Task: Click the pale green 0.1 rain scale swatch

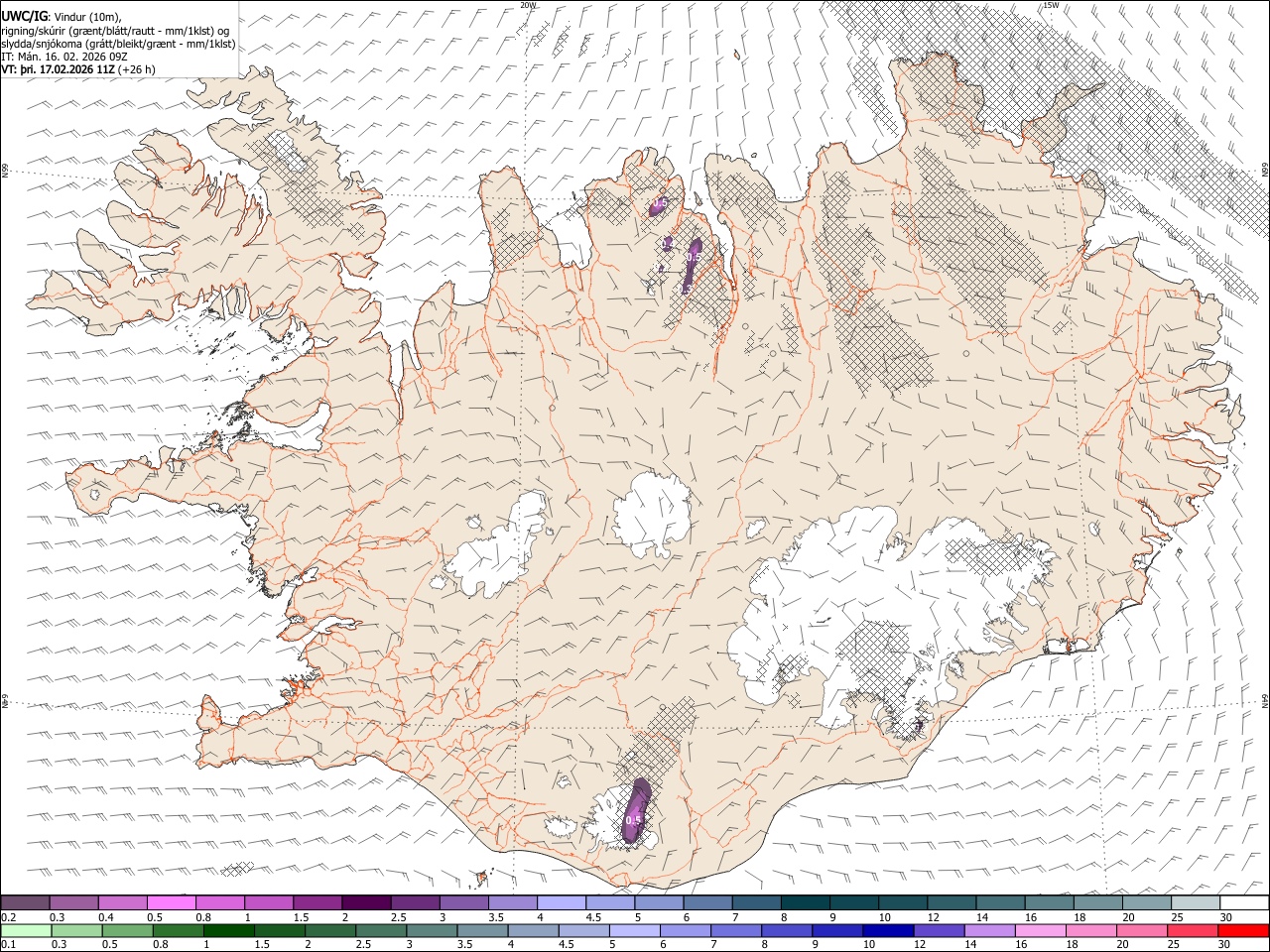Action: point(25,930)
